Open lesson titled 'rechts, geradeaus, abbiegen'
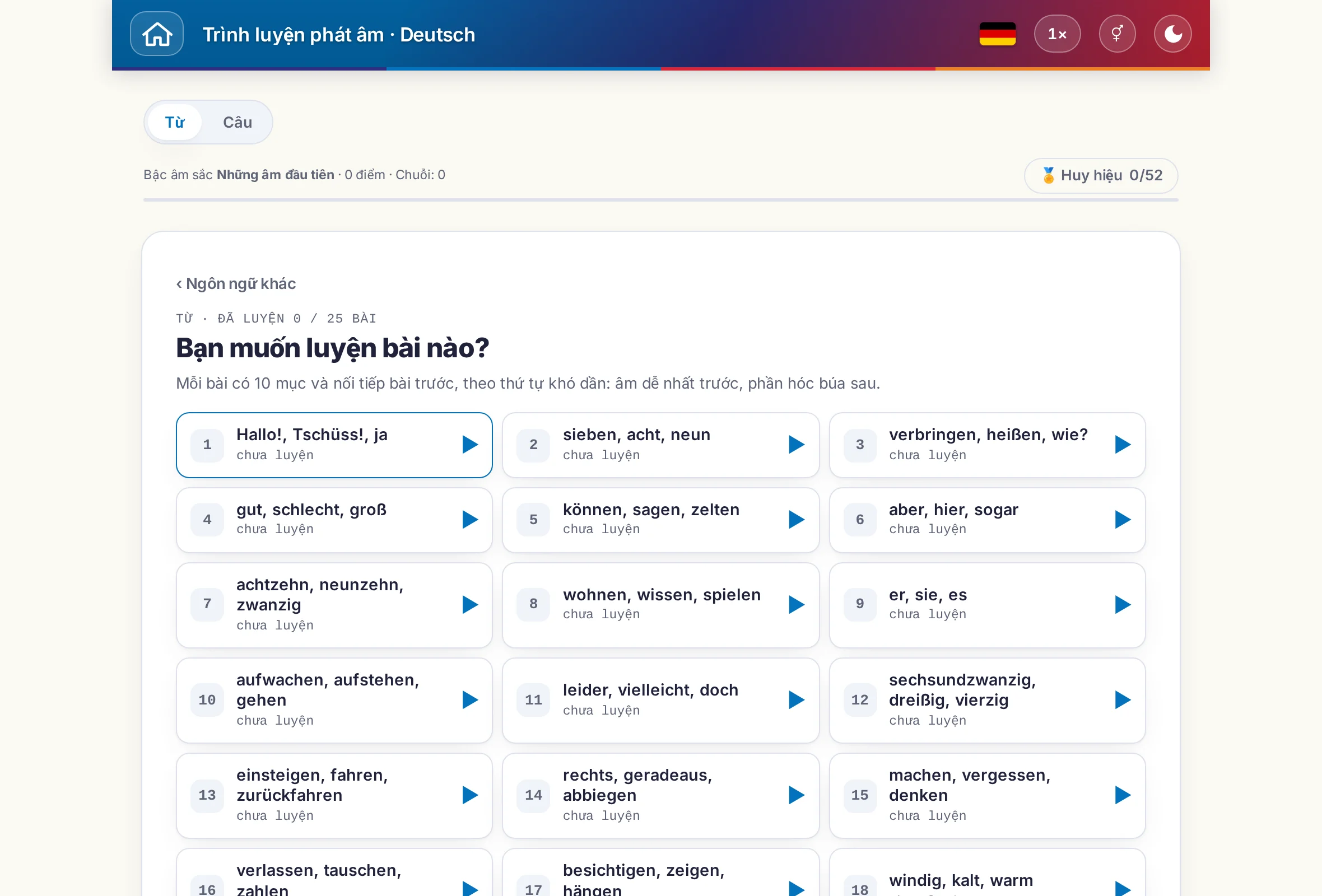This screenshot has height=896, width=1322. click(637, 785)
